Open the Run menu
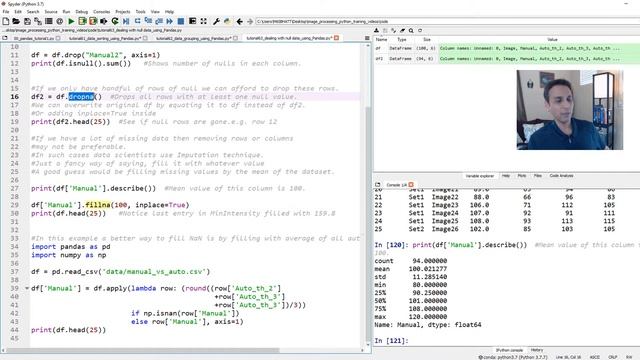Image resolution: width=640 pixels, height=360 pixels. tap(66, 12)
